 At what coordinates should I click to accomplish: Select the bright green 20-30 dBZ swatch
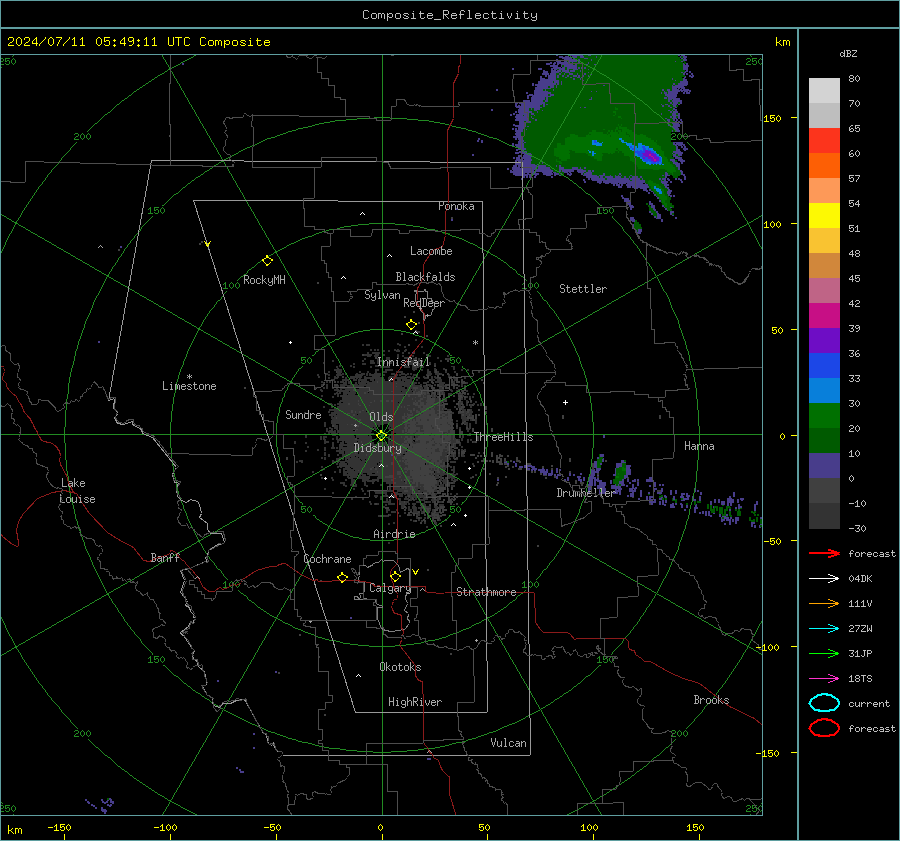pos(824,415)
